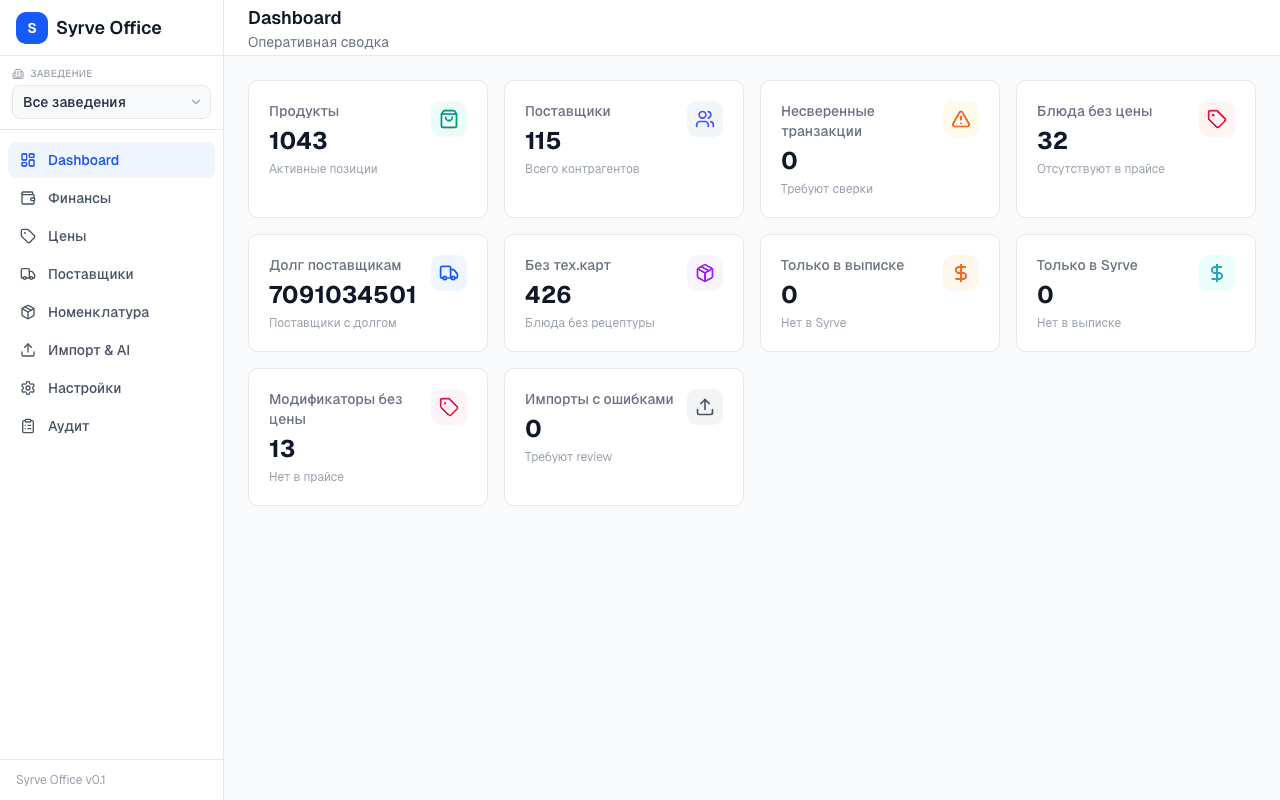Click the box icon on Без тех.карт card
The width and height of the screenshot is (1280, 800).
coord(705,273)
